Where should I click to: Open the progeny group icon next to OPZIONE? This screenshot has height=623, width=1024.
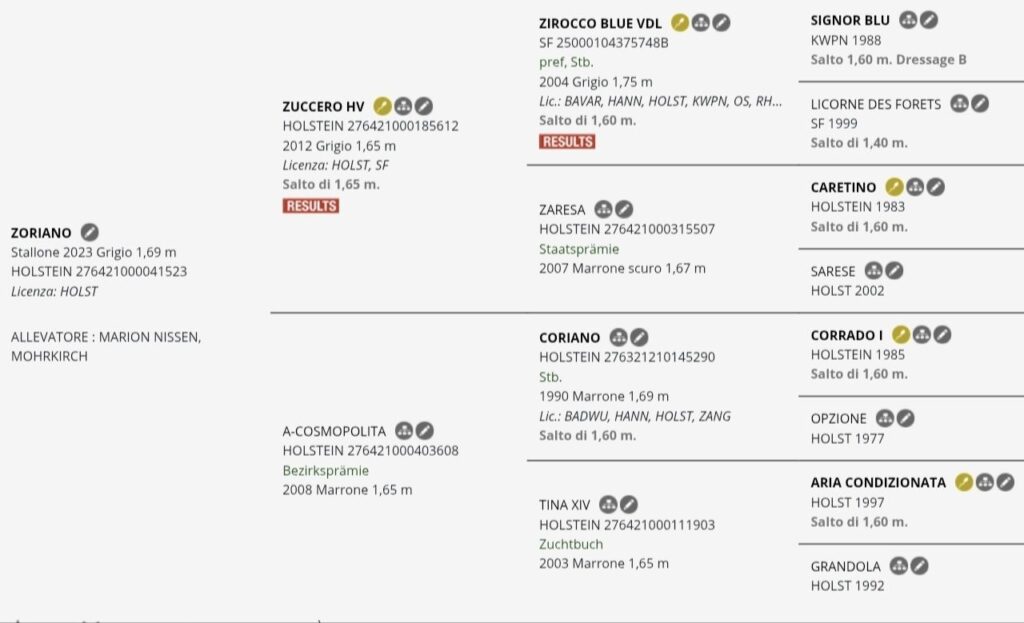pyautogui.click(x=885, y=419)
